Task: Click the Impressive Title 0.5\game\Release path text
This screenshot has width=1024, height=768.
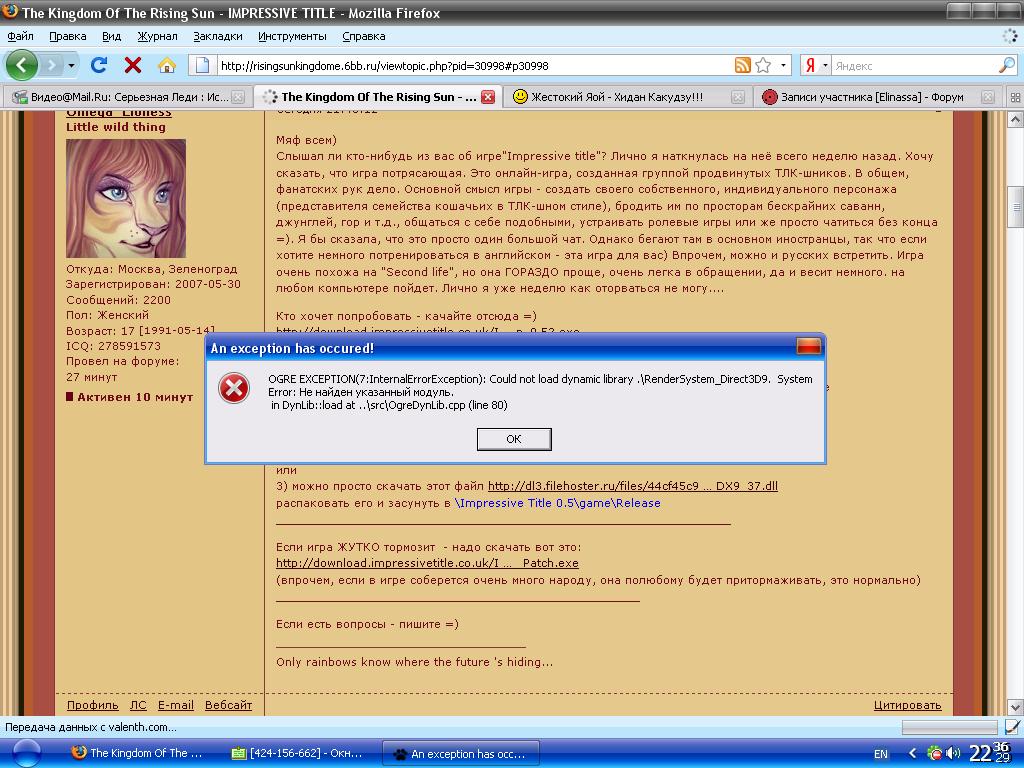Action: point(558,503)
